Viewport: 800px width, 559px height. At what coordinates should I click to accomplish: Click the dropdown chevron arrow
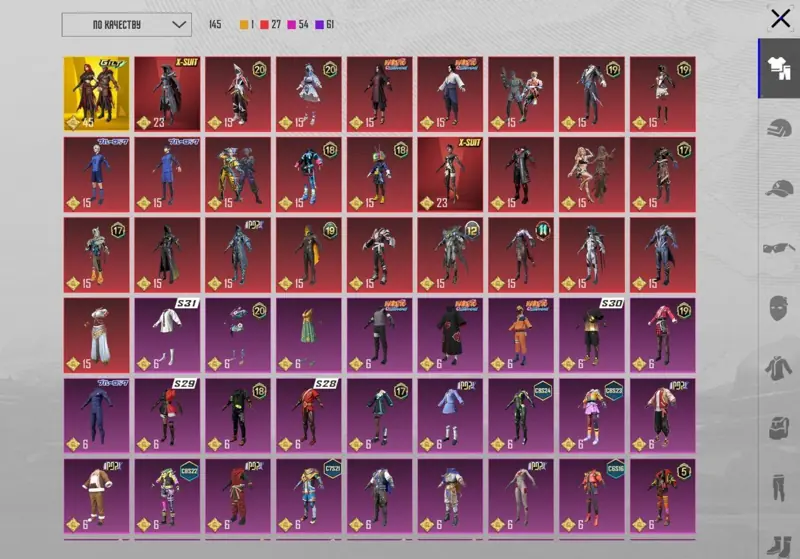[179, 24]
